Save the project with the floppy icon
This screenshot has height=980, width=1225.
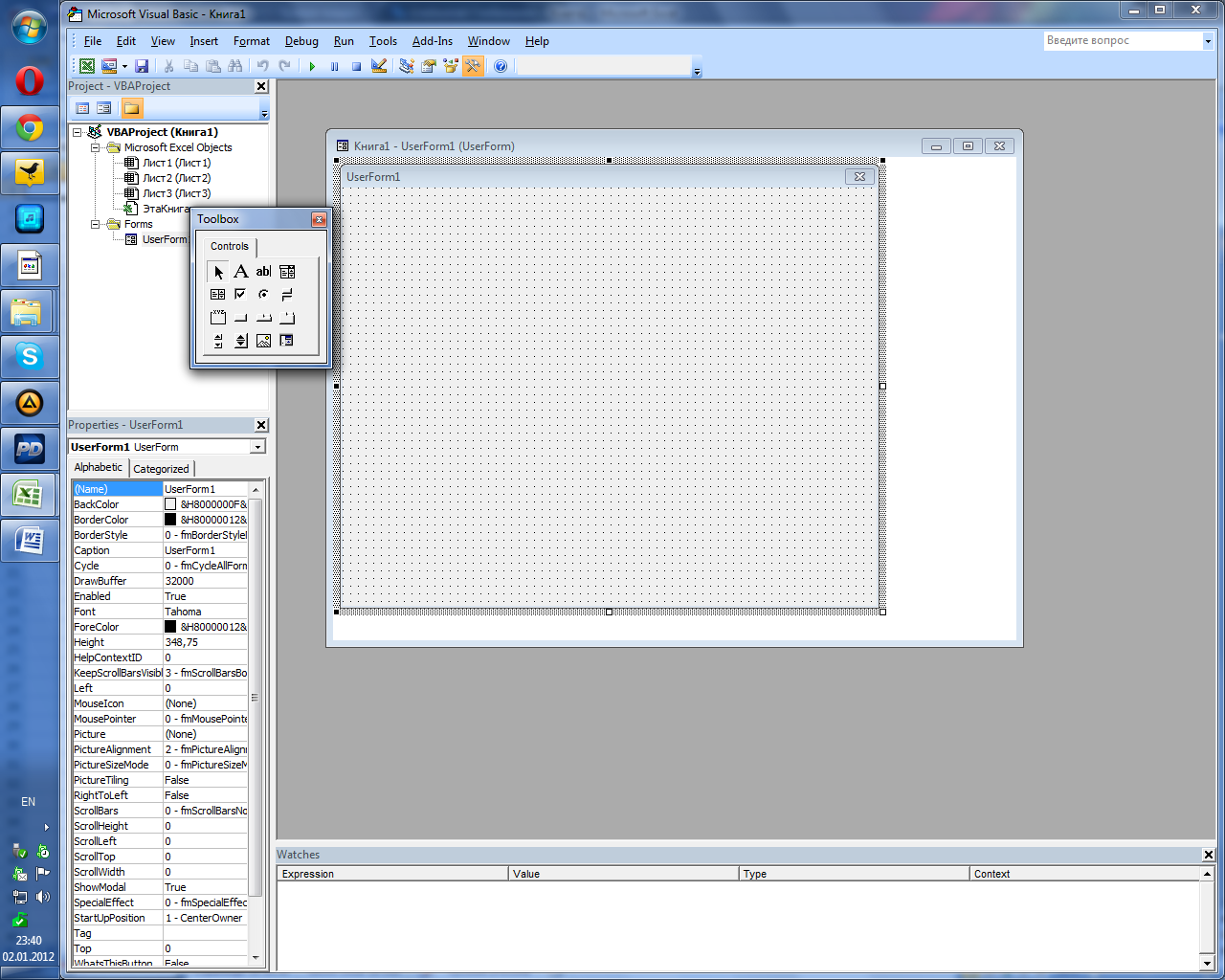tap(142, 66)
